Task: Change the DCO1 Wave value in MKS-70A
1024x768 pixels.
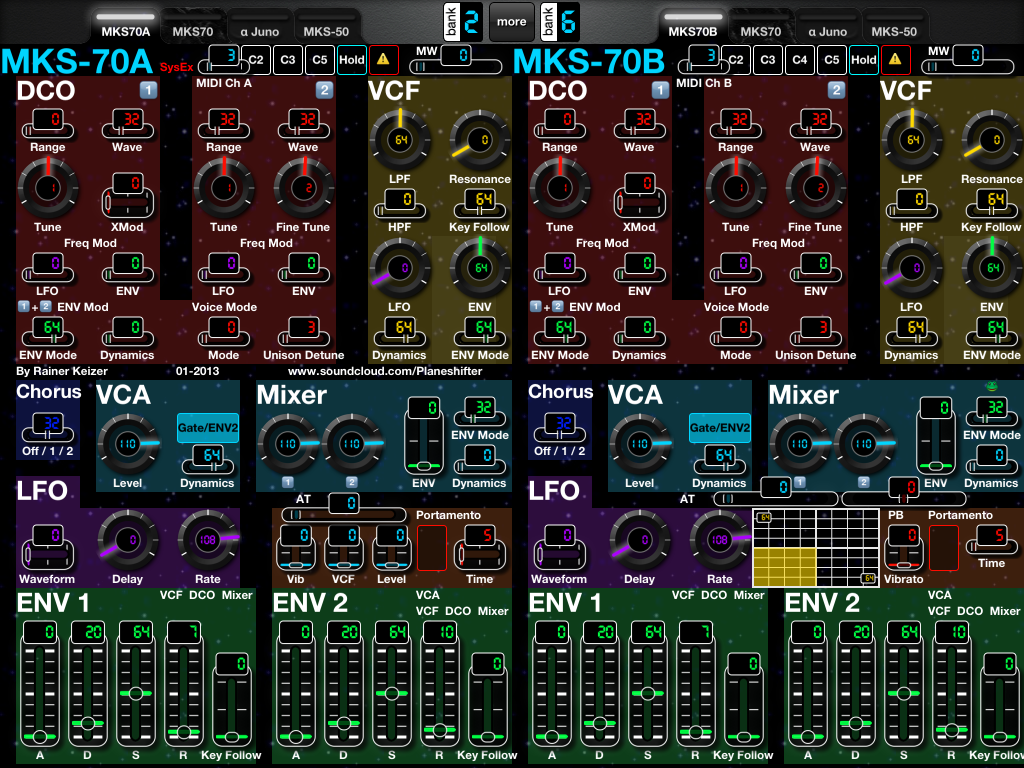Action: (128, 124)
